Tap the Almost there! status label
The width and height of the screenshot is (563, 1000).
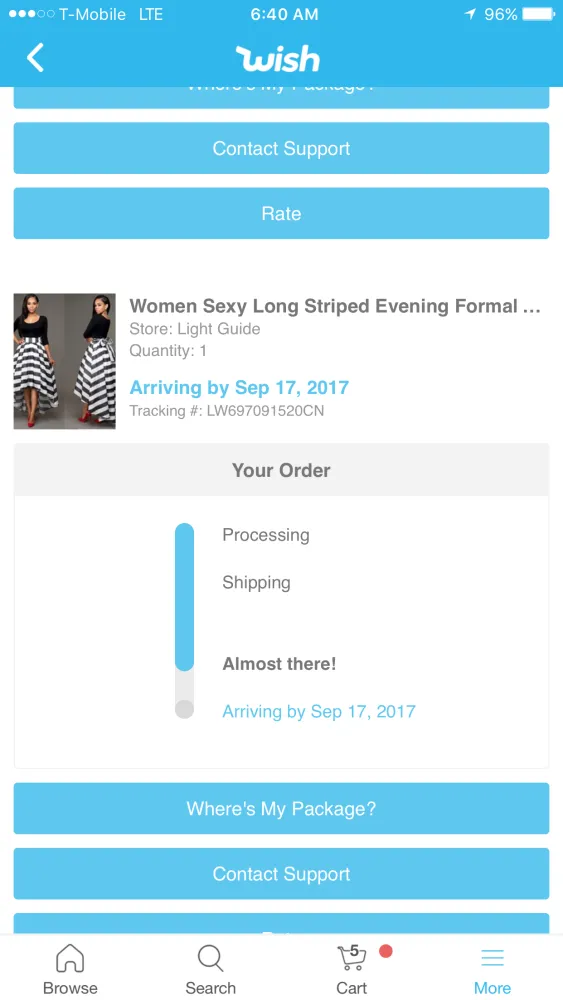point(279,664)
